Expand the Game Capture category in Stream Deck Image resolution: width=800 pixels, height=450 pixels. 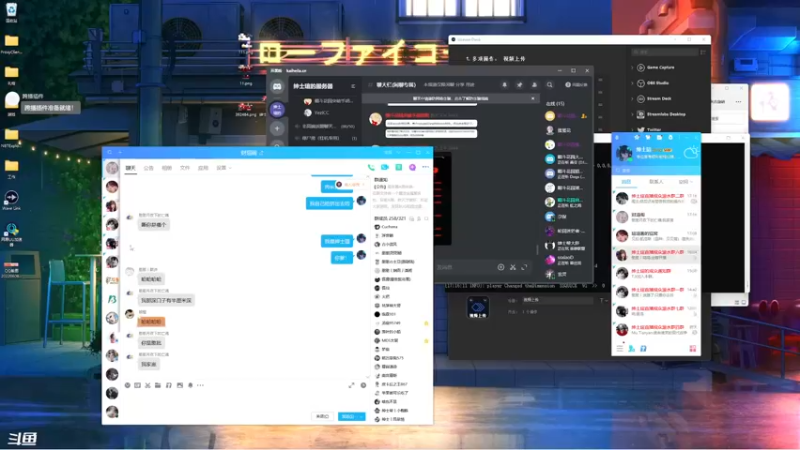tap(633, 67)
